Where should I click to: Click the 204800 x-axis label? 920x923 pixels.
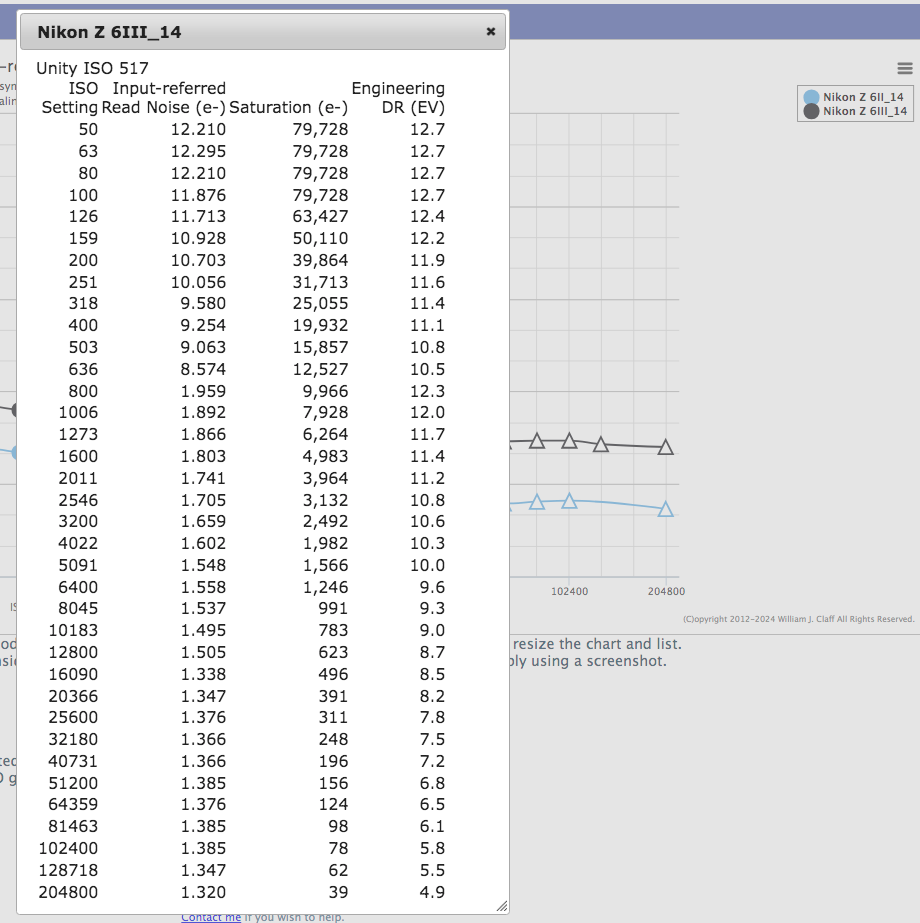[666, 592]
